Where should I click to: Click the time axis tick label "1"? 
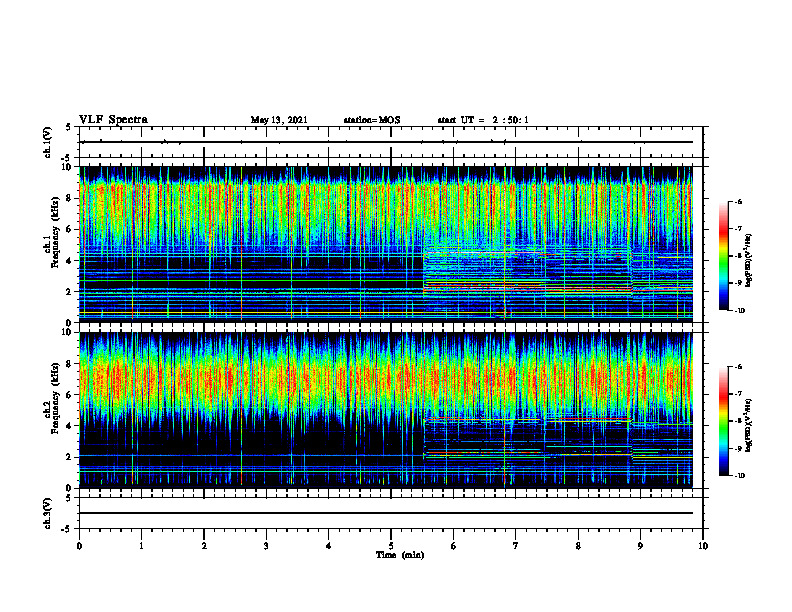coord(141,546)
